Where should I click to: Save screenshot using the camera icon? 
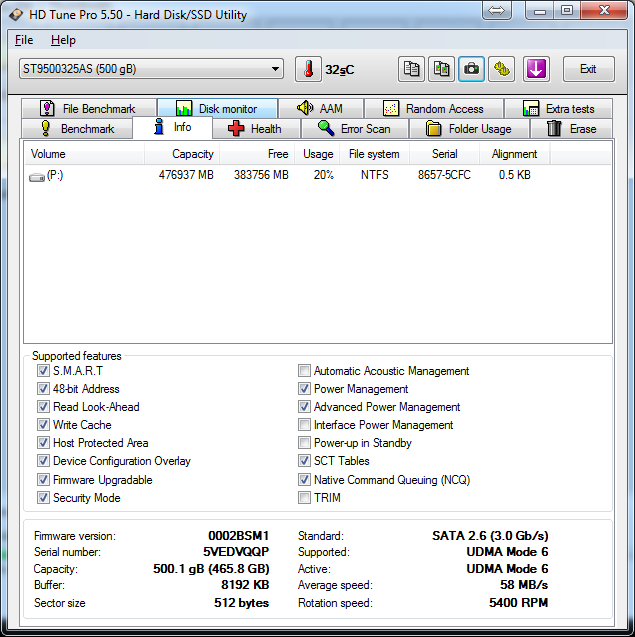pyautogui.click(x=471, y=69)
